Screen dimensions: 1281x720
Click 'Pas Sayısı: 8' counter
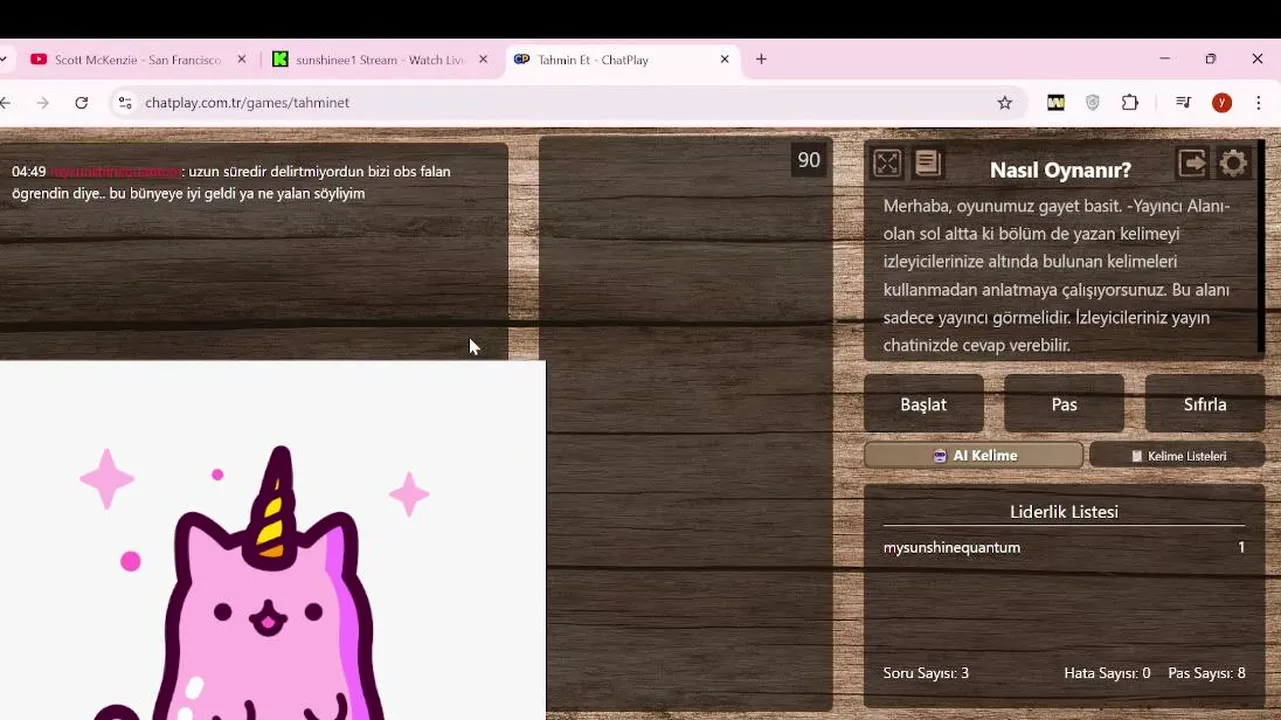point(1207,673)
